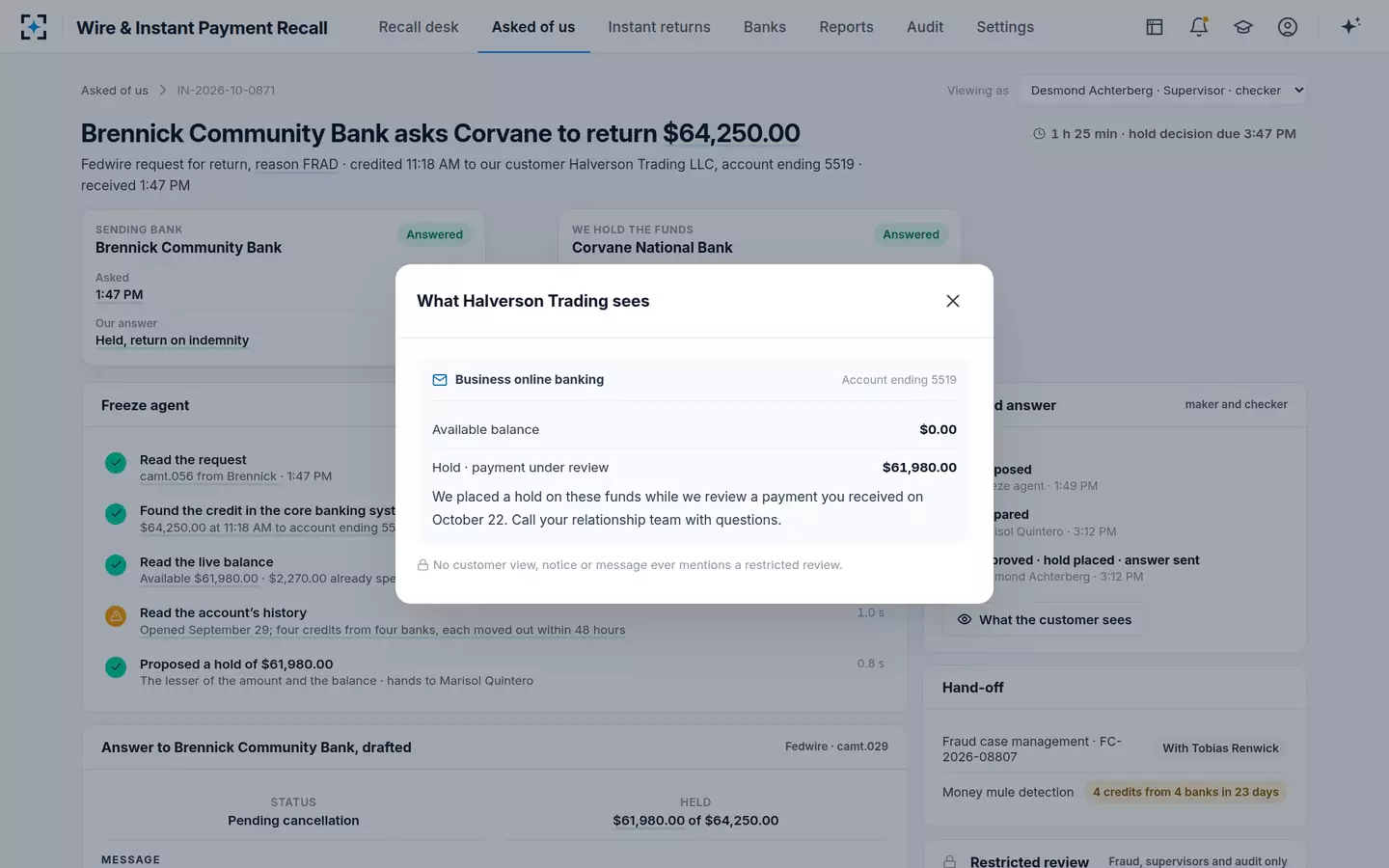
Task: Open the Audit tab
Action: coord(925,27)
